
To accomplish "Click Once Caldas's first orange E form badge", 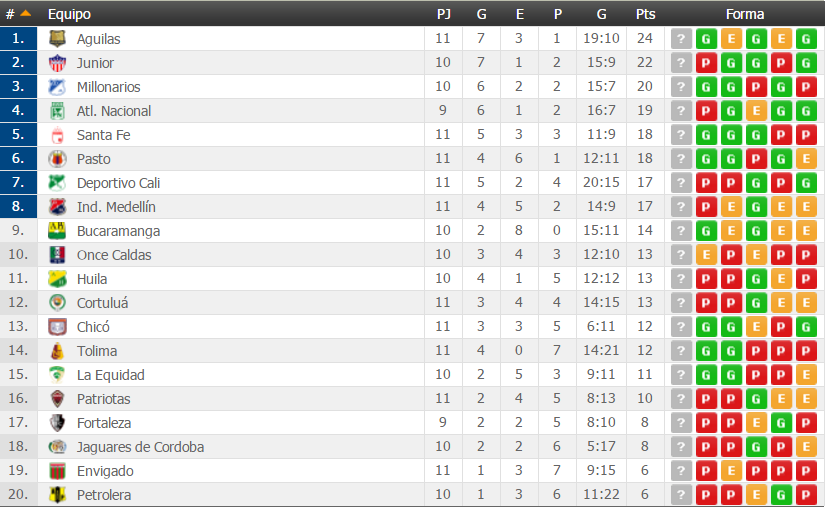I will coord(706,255).
